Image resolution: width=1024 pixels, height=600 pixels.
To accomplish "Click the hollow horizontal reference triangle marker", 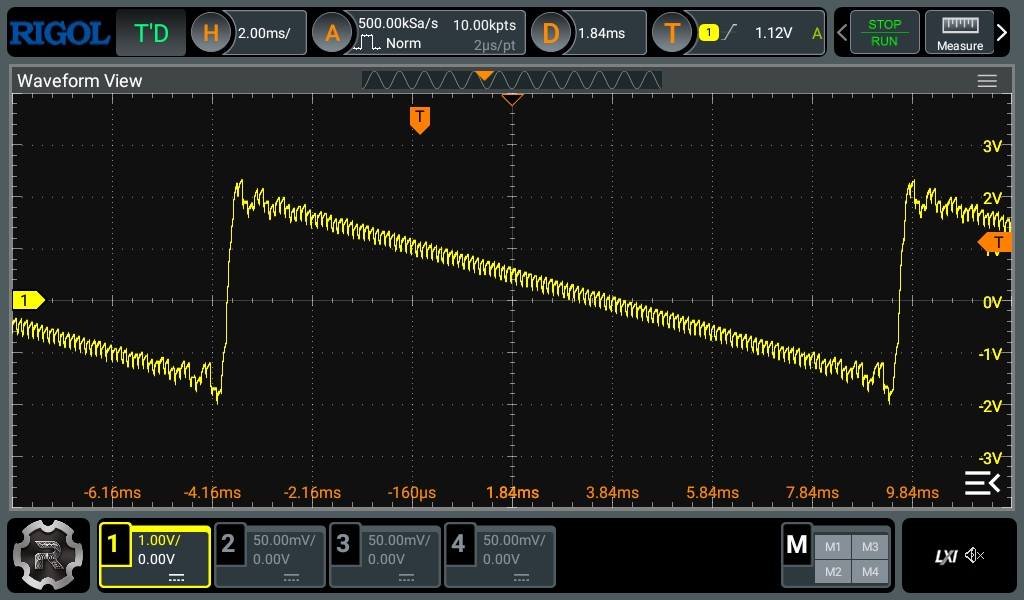I will (512, 99).
